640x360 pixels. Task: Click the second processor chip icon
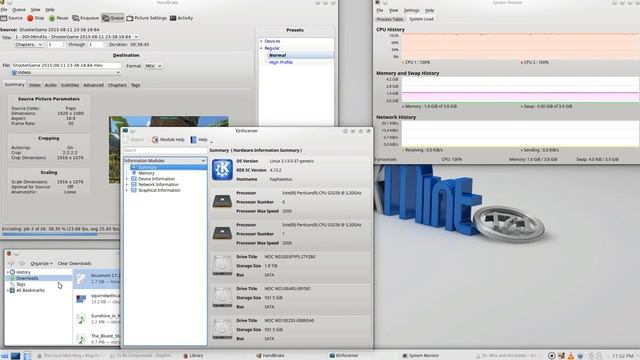click(222, 233)
